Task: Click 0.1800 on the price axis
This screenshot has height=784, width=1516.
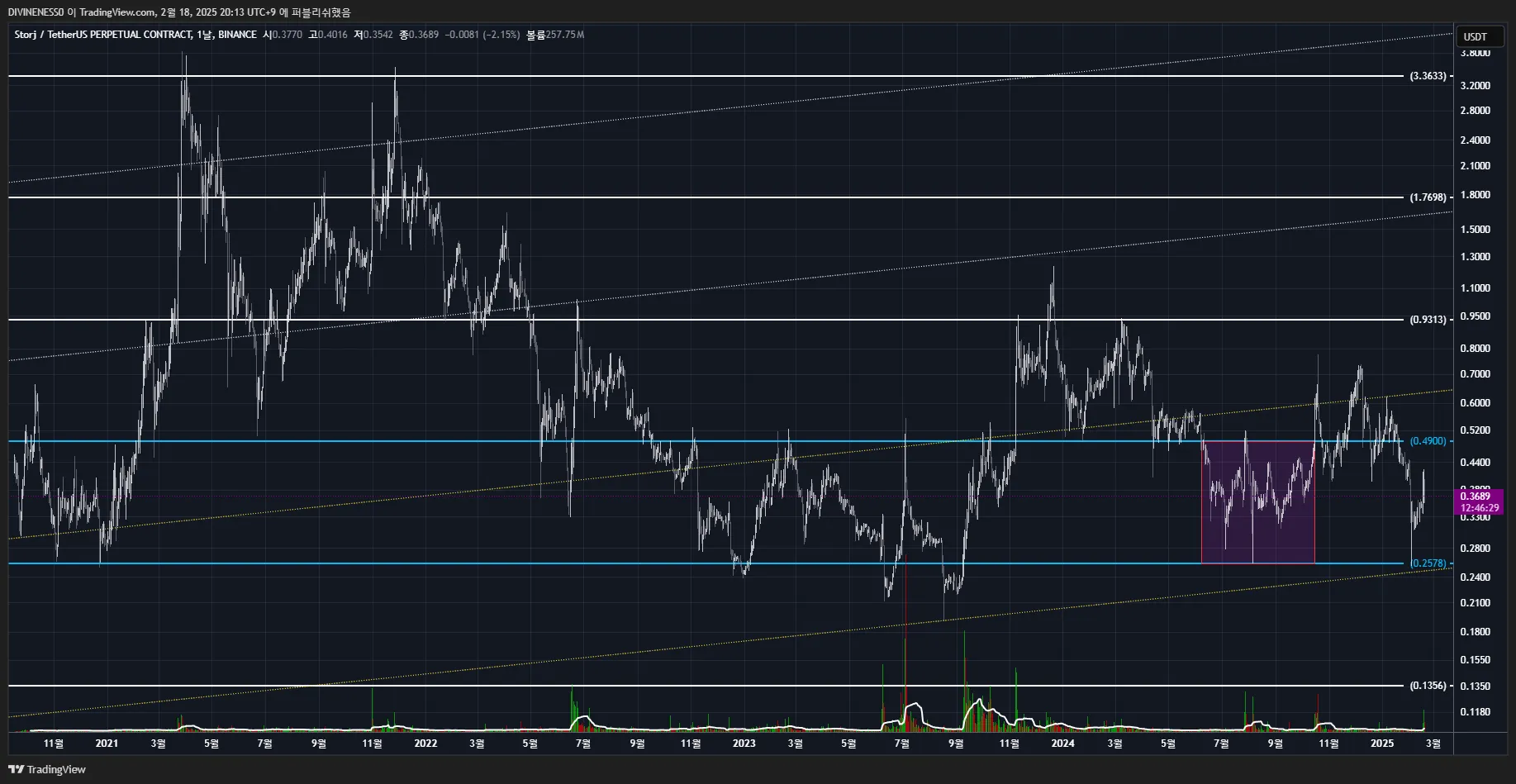Action: click(x=1475, y=632)
